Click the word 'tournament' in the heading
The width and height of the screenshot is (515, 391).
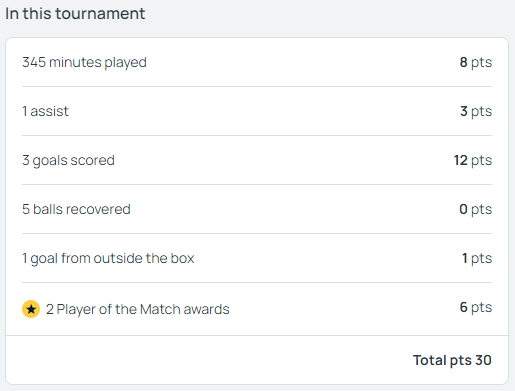100,14
